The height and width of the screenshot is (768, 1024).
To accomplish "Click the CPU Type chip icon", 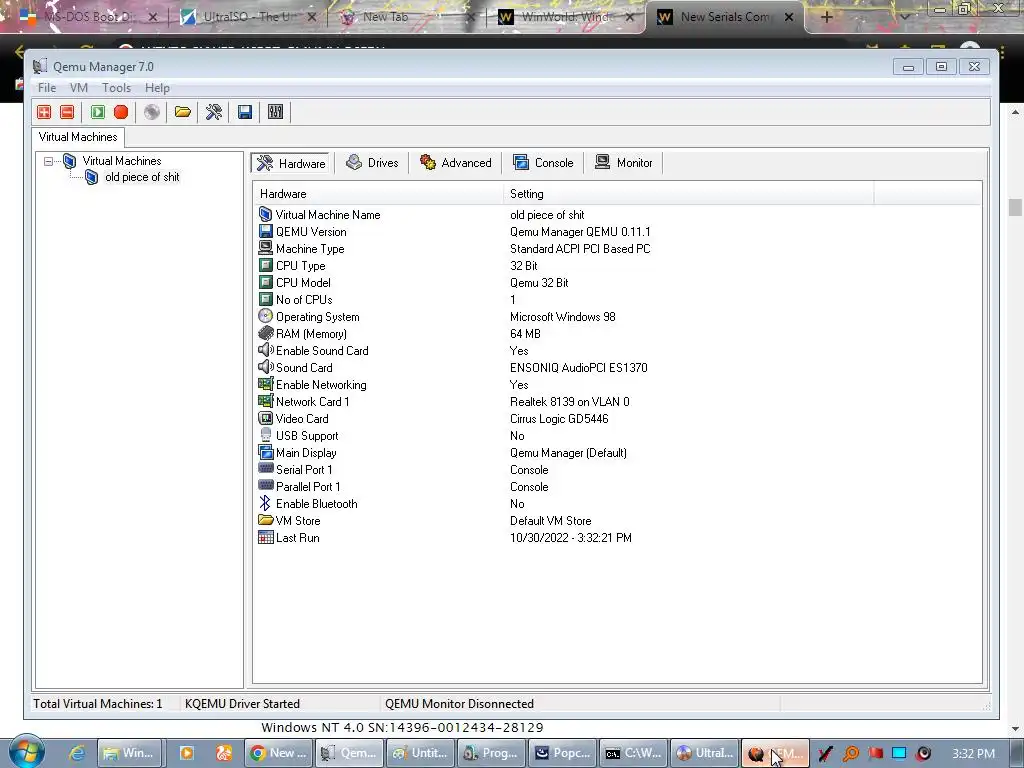I will (x=265, y=265).
